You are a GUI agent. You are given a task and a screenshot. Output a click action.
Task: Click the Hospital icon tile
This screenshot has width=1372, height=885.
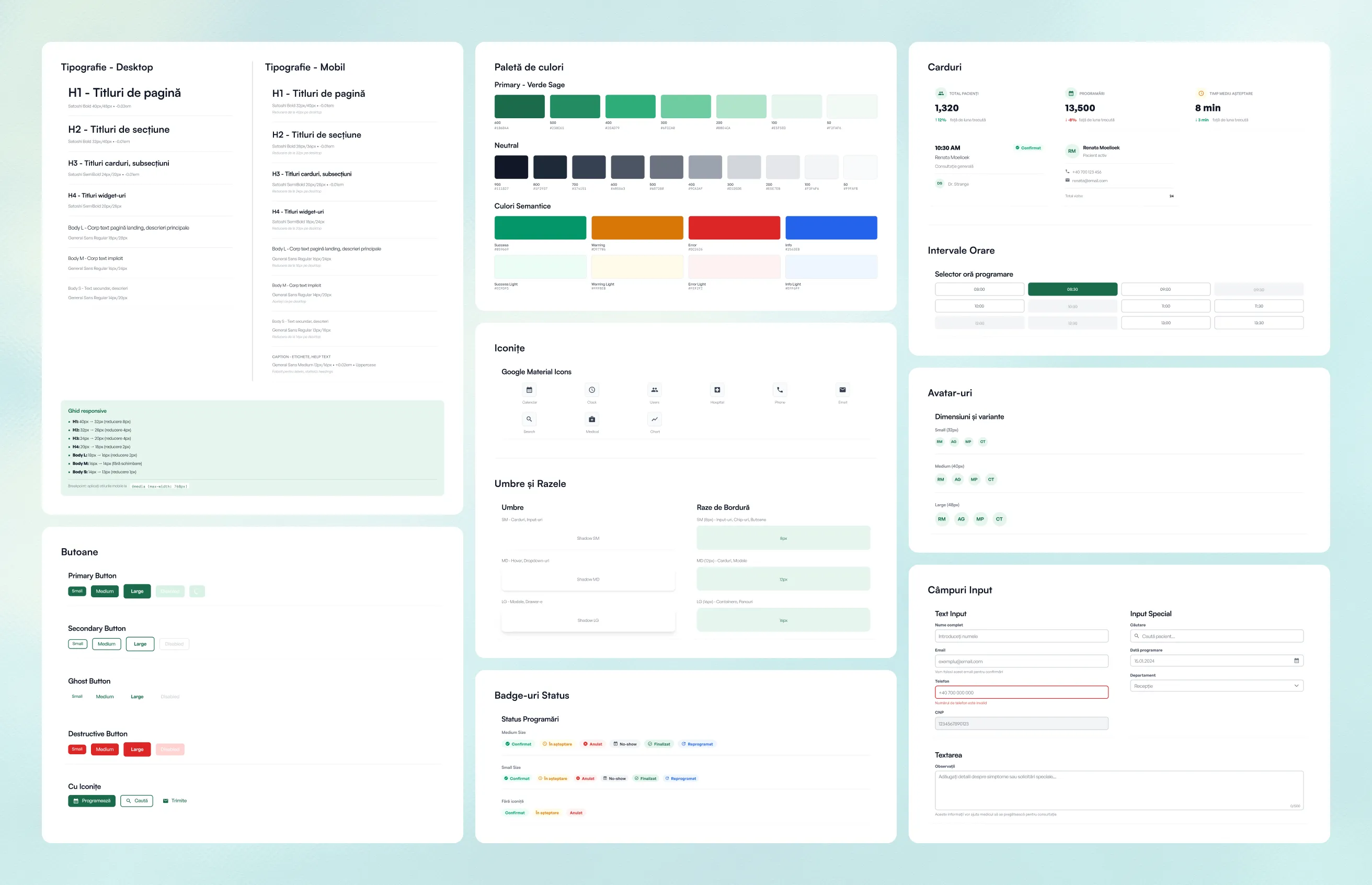[x=717, y=390]
